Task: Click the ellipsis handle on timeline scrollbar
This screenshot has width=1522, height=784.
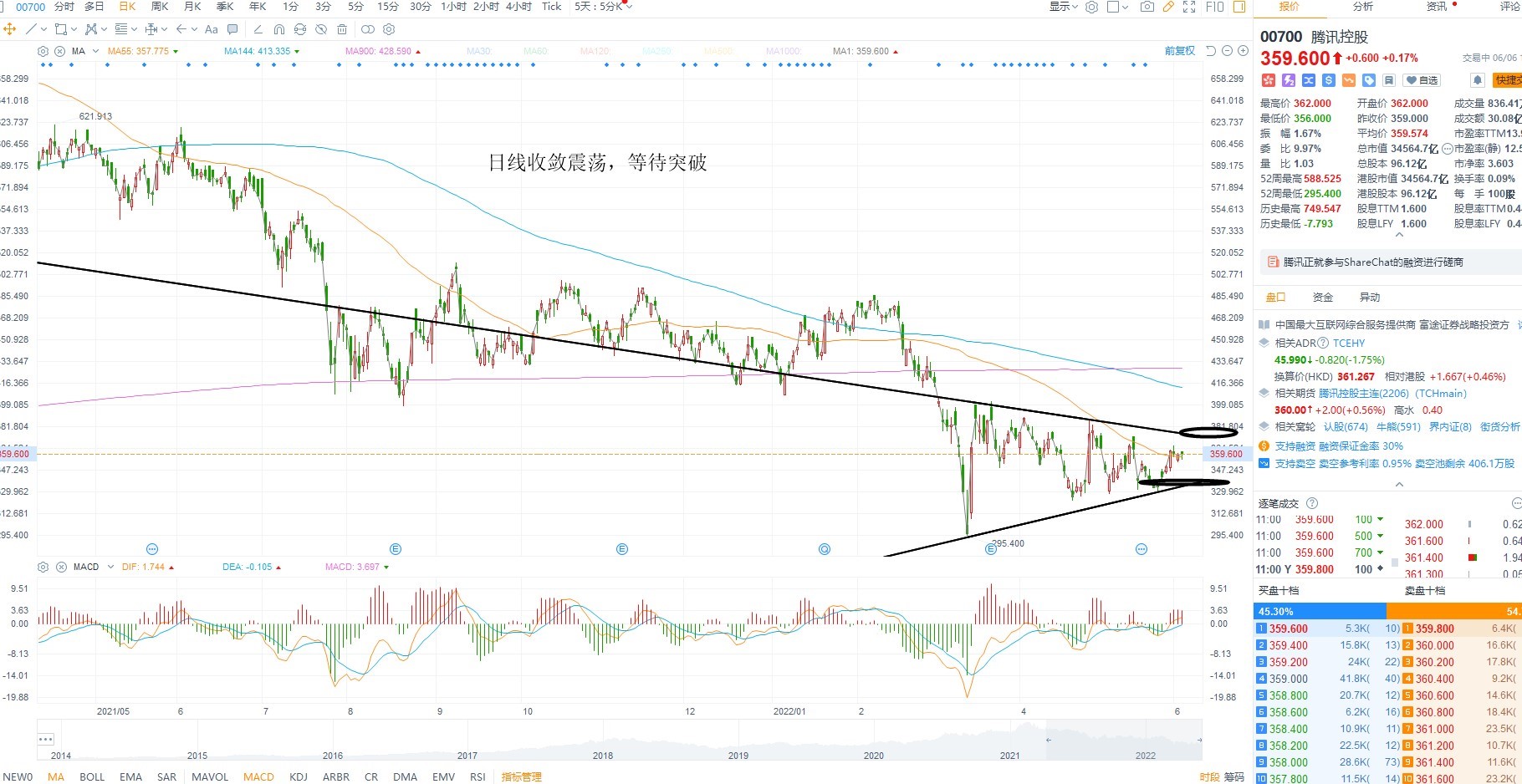Action: click(x=45, y=739)
